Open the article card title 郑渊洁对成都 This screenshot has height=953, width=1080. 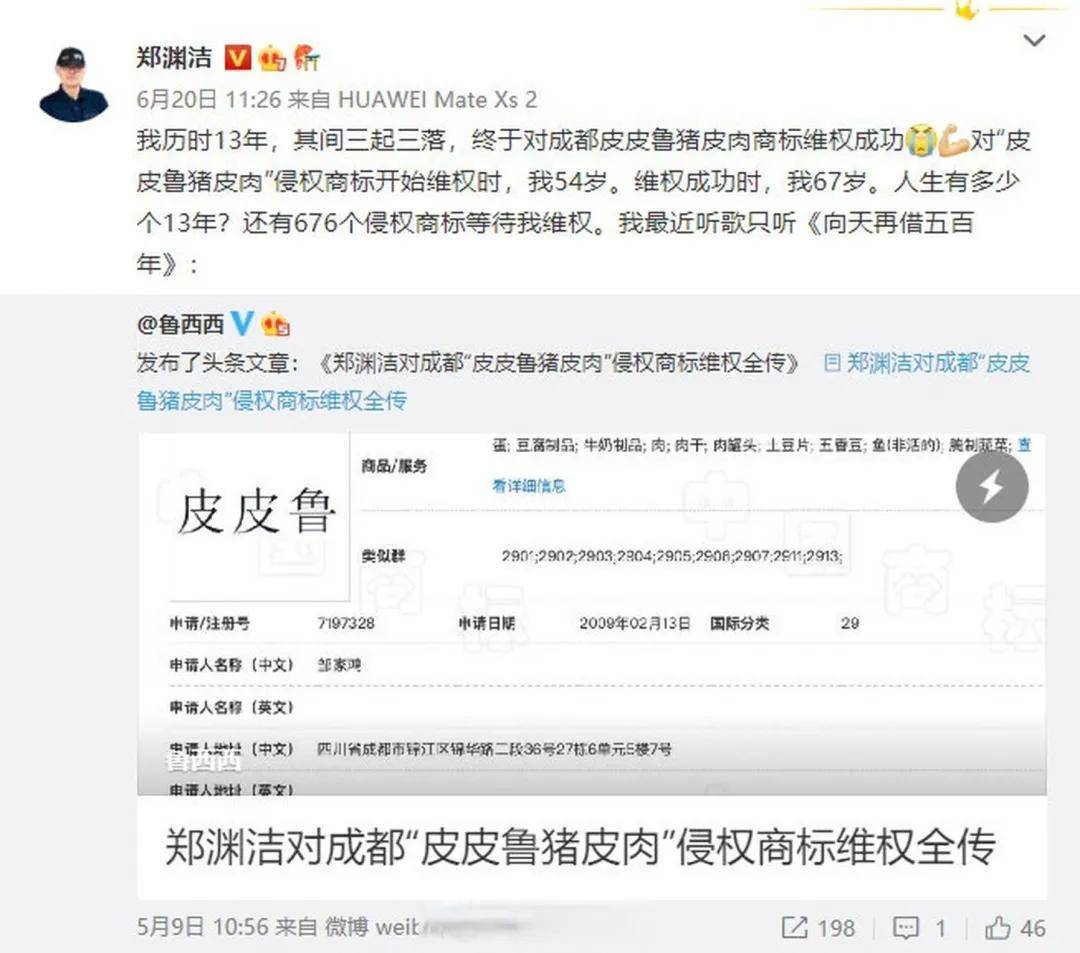(580, 847)
